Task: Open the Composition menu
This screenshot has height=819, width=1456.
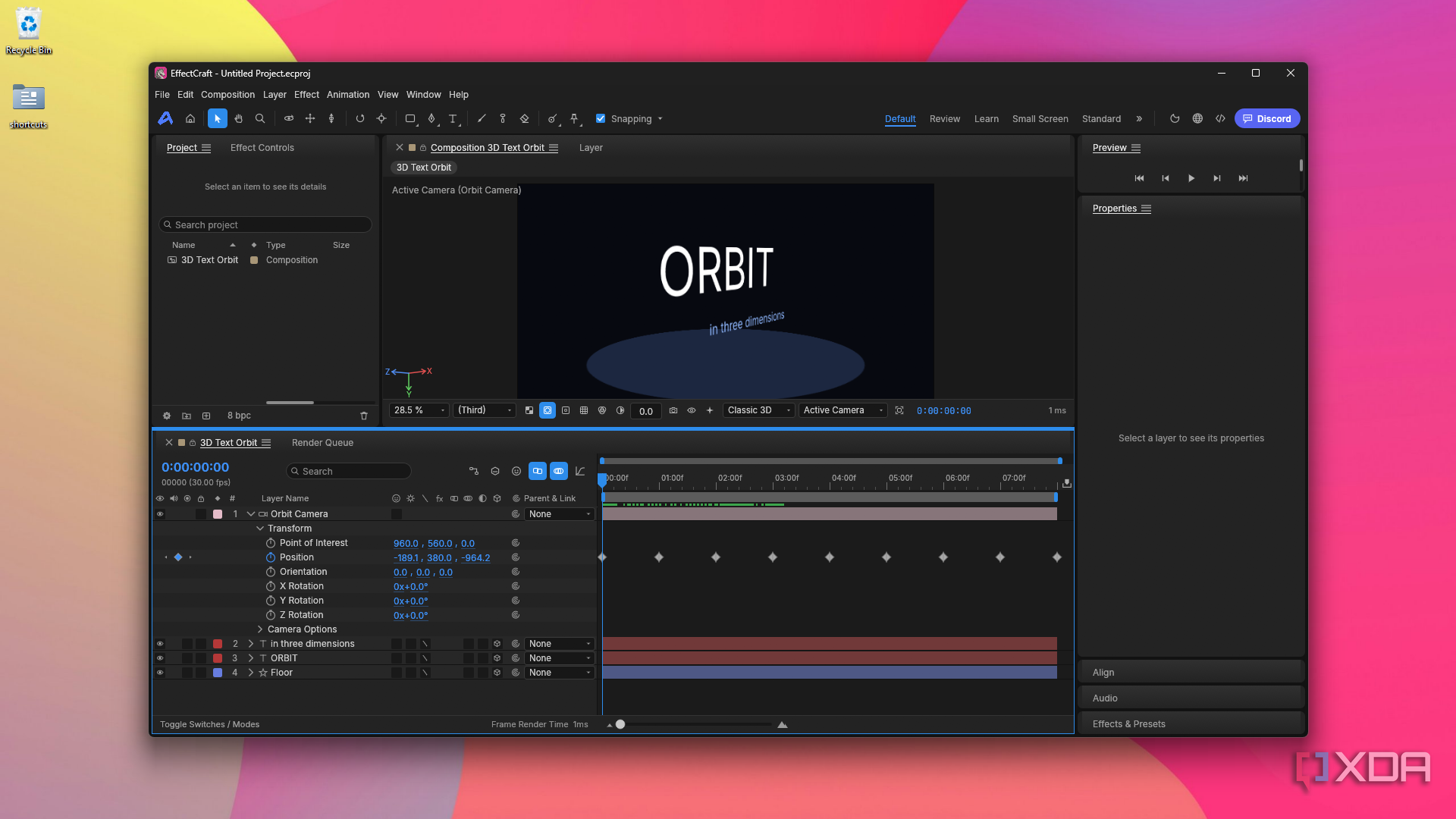Action: [227, 95]
